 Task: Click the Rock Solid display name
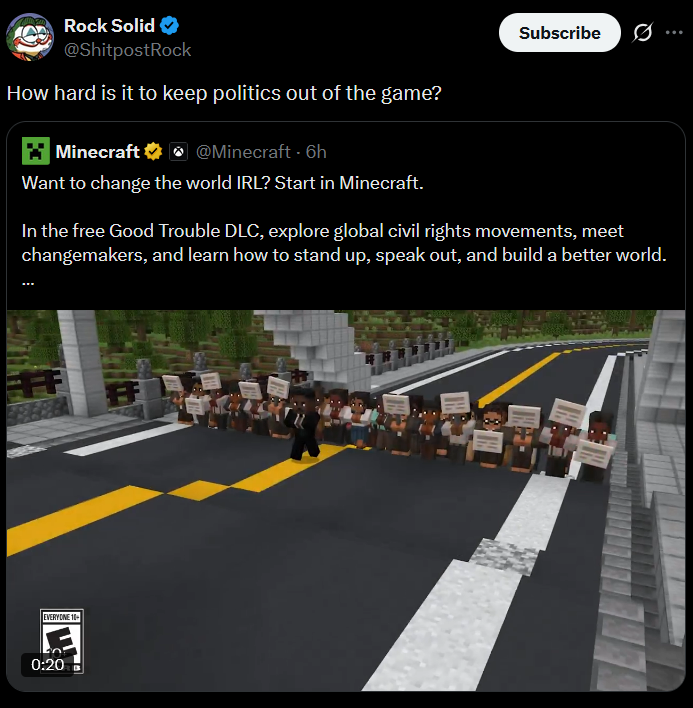[x=109, y=26]
